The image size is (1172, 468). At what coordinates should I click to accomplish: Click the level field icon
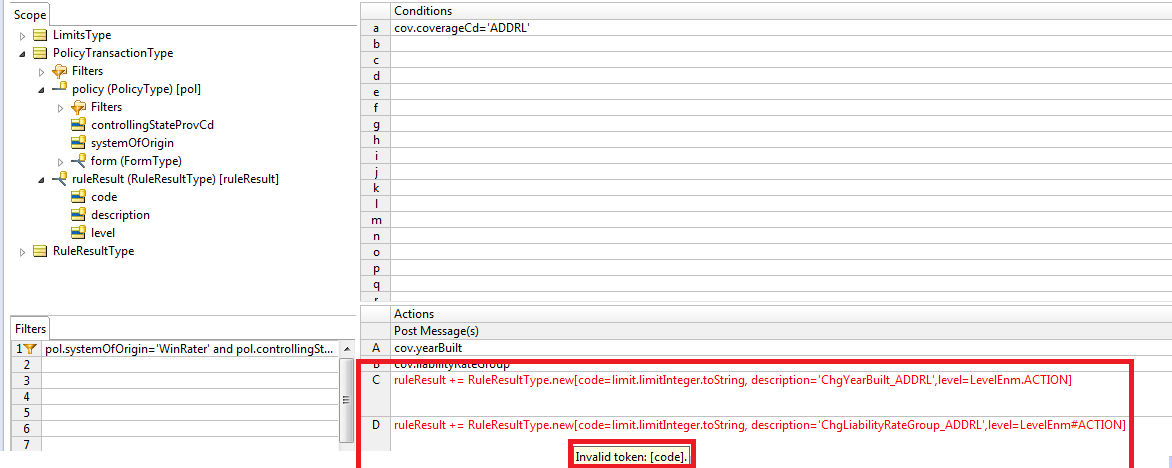tap(78, 233)
